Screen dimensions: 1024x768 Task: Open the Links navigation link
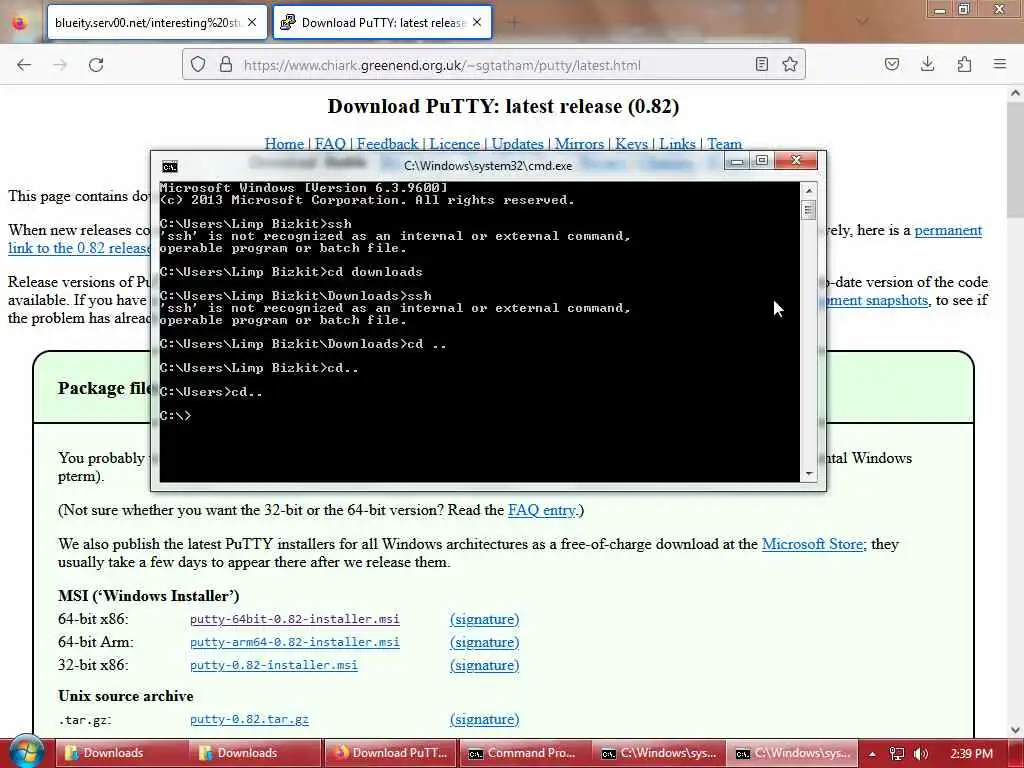[x=677, y=144]
